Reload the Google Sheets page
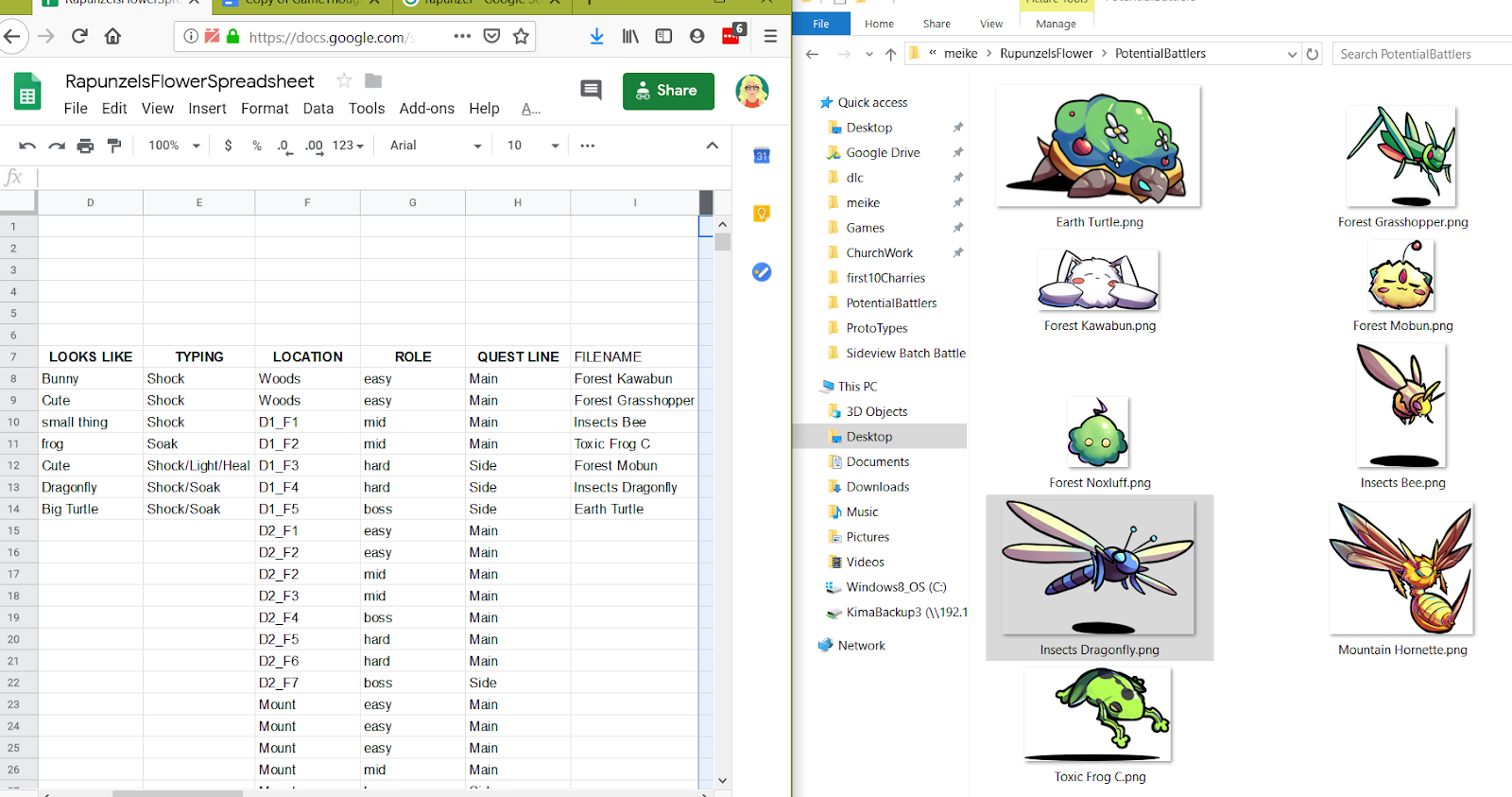 click(x=79, y=37)
